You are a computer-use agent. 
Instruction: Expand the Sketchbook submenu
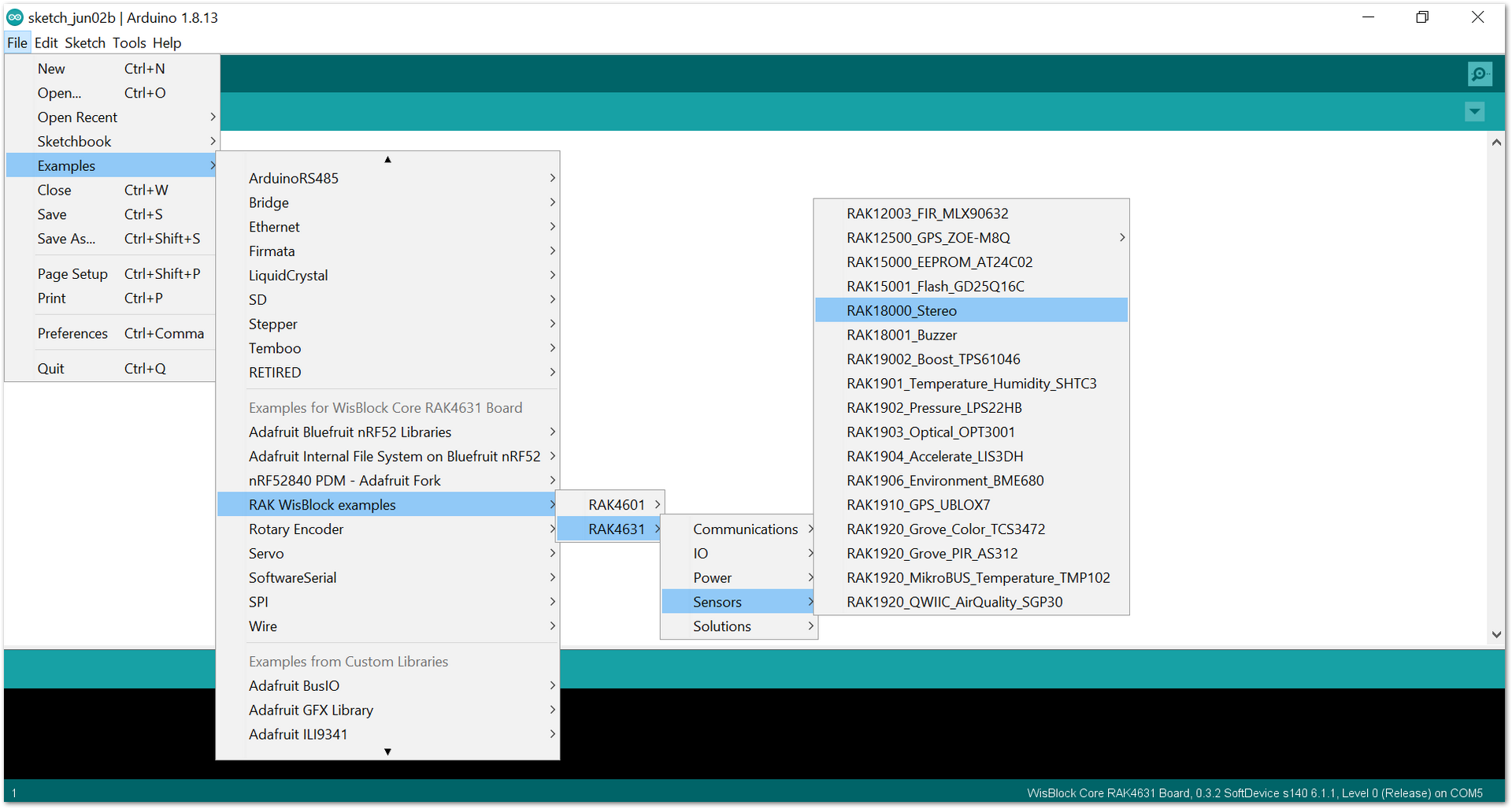pyautogui.click(x=111, y=142)
